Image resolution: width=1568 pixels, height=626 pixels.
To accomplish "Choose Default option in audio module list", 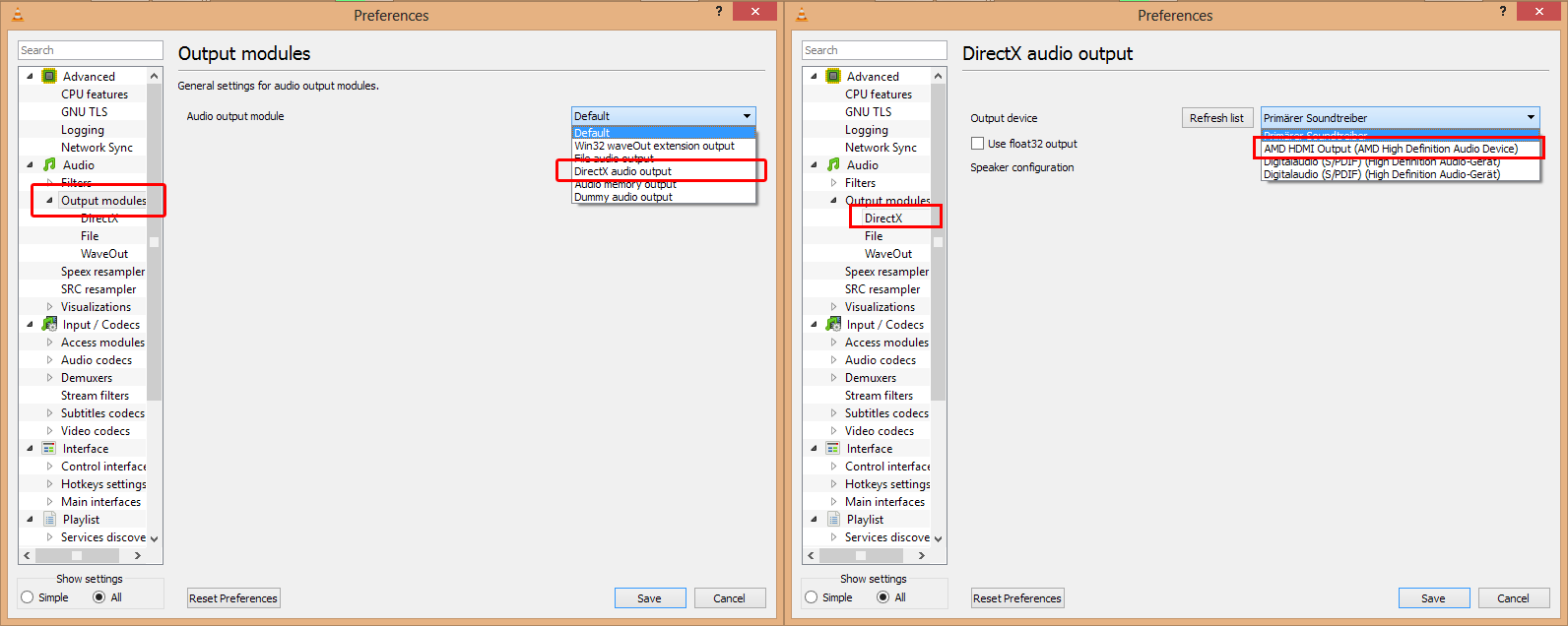I will (x=663, y=133).
